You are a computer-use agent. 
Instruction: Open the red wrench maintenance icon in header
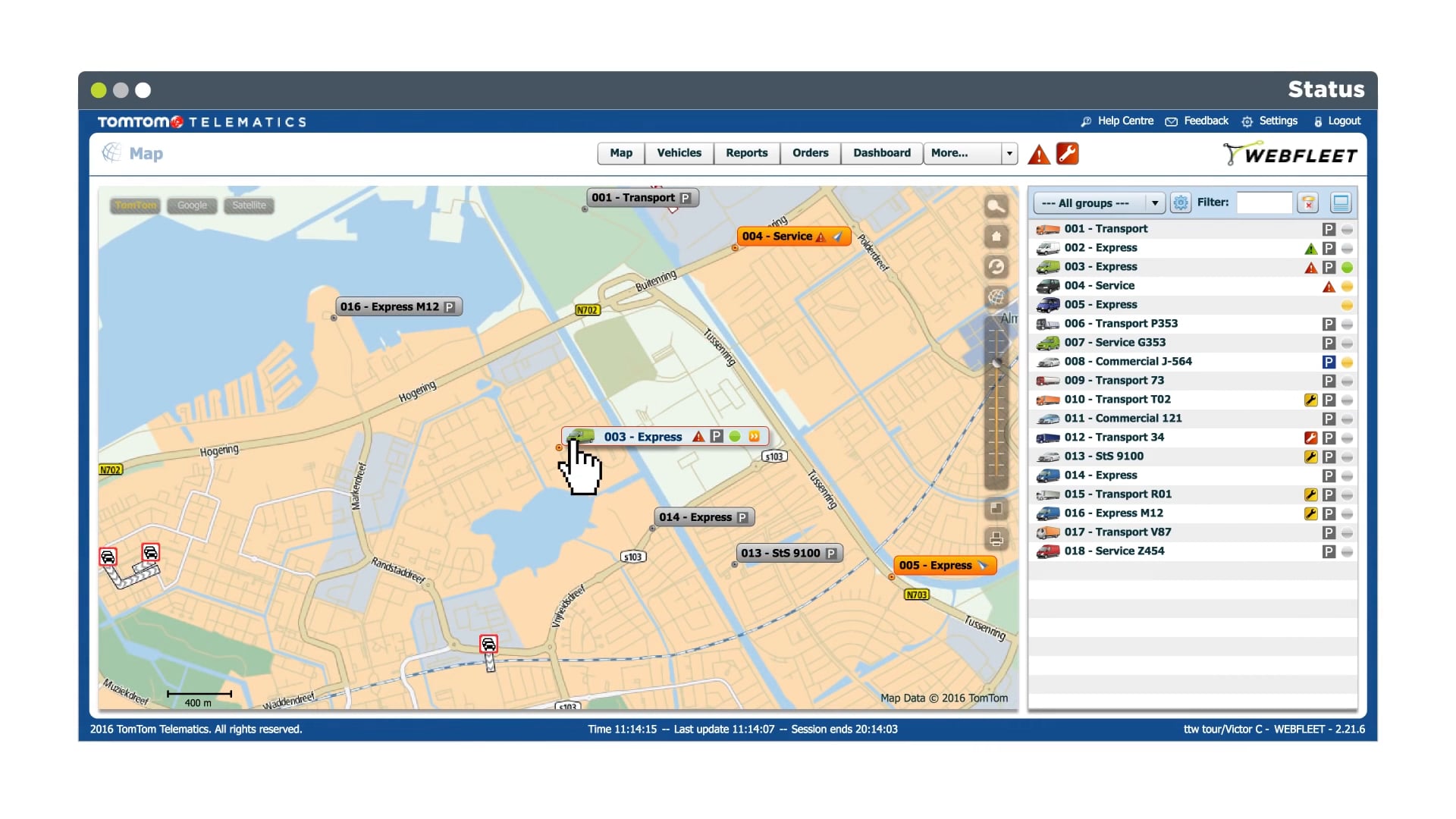pyautogui.click(x=1067, y=153)
